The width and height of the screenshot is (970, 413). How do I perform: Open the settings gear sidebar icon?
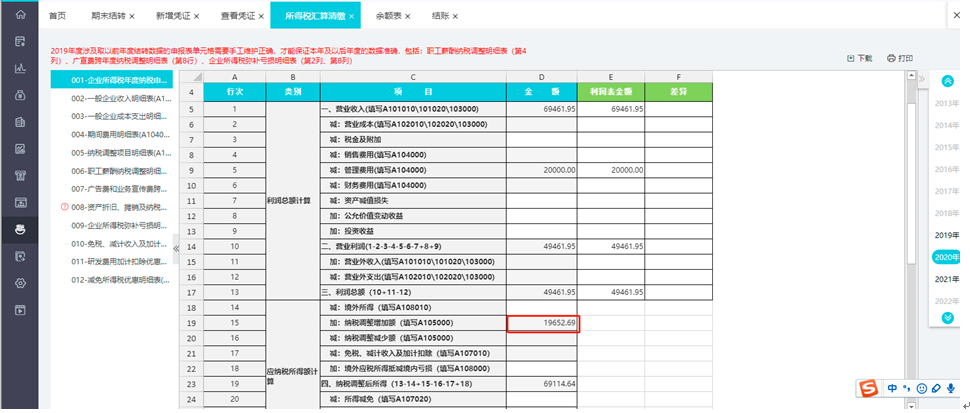tap(20, 283)
